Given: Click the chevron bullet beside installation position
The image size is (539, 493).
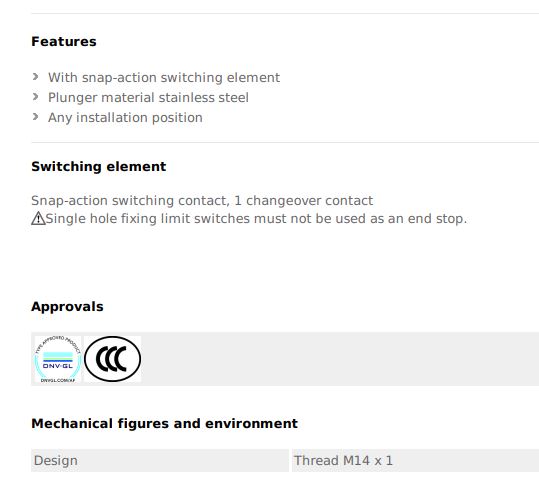Looking at the screenshot, I should [x=35, y=117].
